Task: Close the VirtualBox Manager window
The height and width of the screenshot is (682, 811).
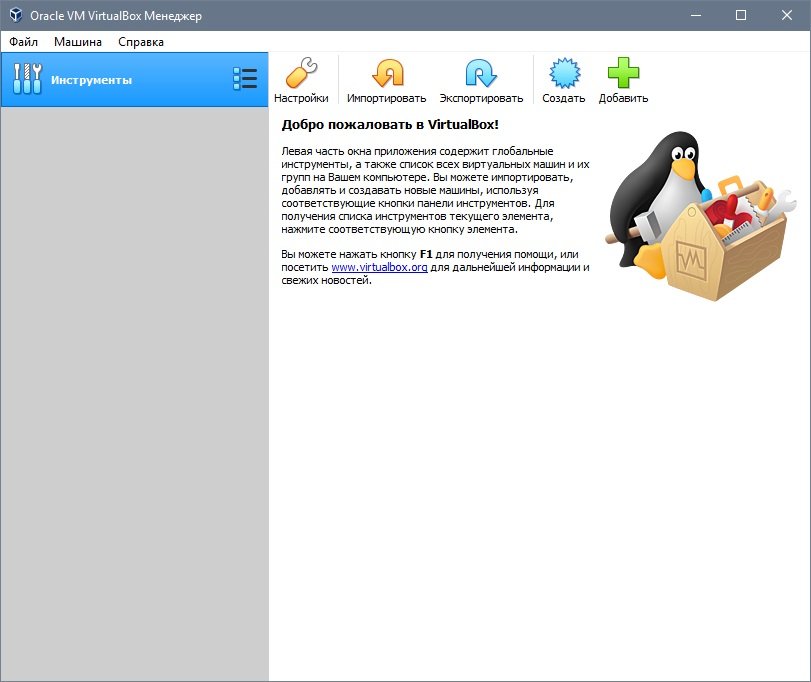Action: [x=787, y=15]
